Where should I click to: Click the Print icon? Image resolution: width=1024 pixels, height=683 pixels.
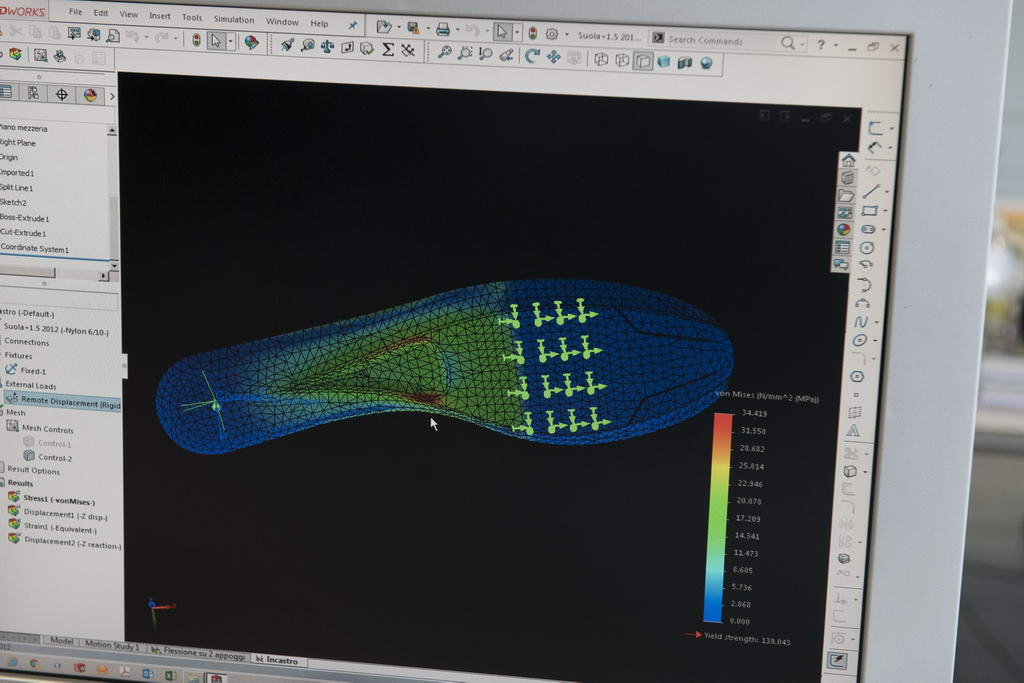443,29
